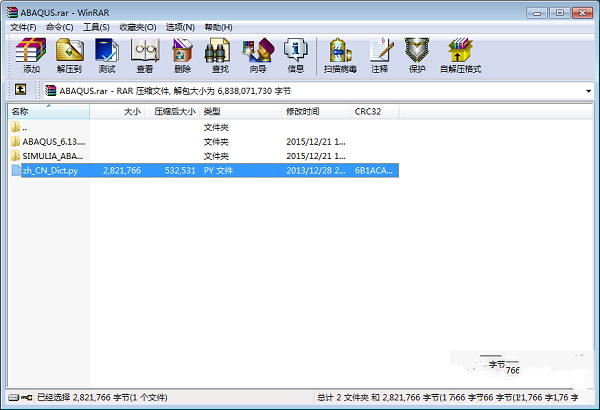Open the Options (选项) menu

tap(180, 27)
